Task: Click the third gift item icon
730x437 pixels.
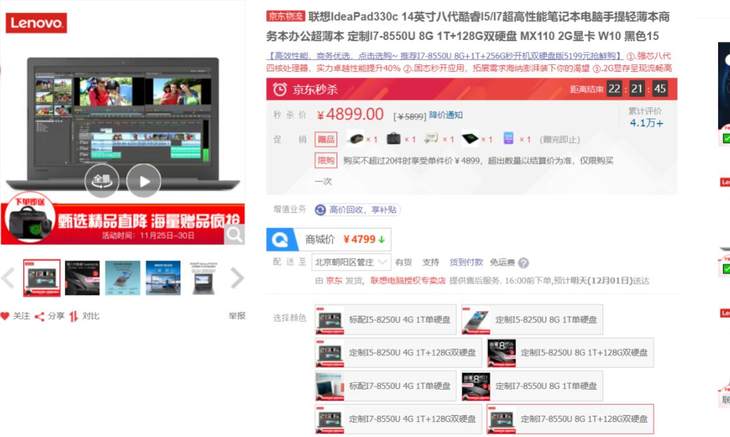Action: pyautogui.click(x=431, y=138)
